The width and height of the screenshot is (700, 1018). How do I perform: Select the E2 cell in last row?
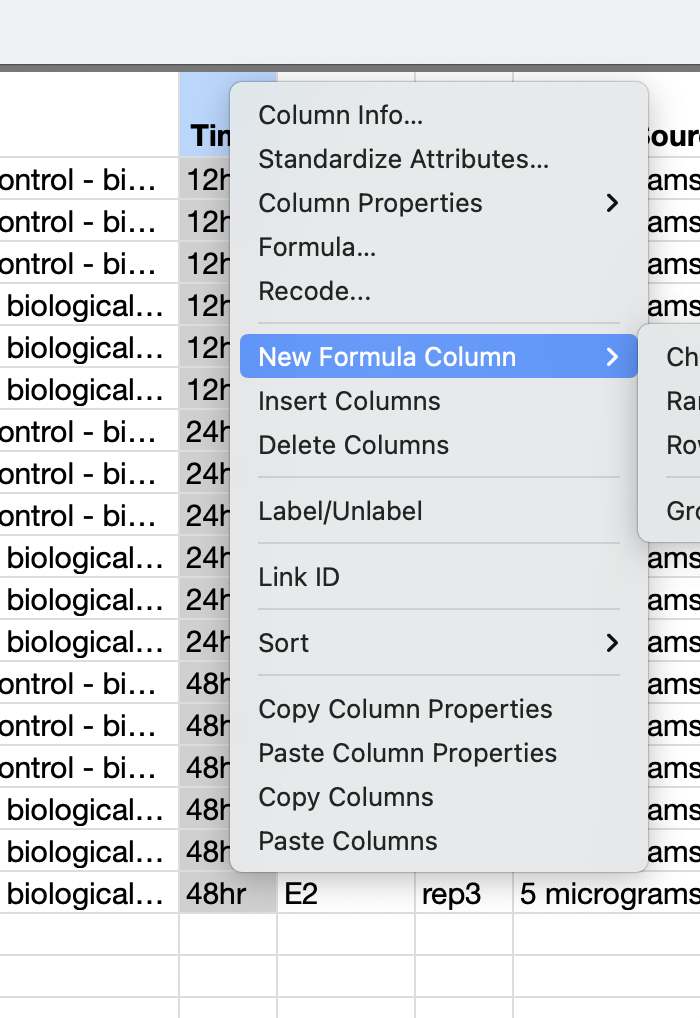pyautogui.click(x=302, y=893)
